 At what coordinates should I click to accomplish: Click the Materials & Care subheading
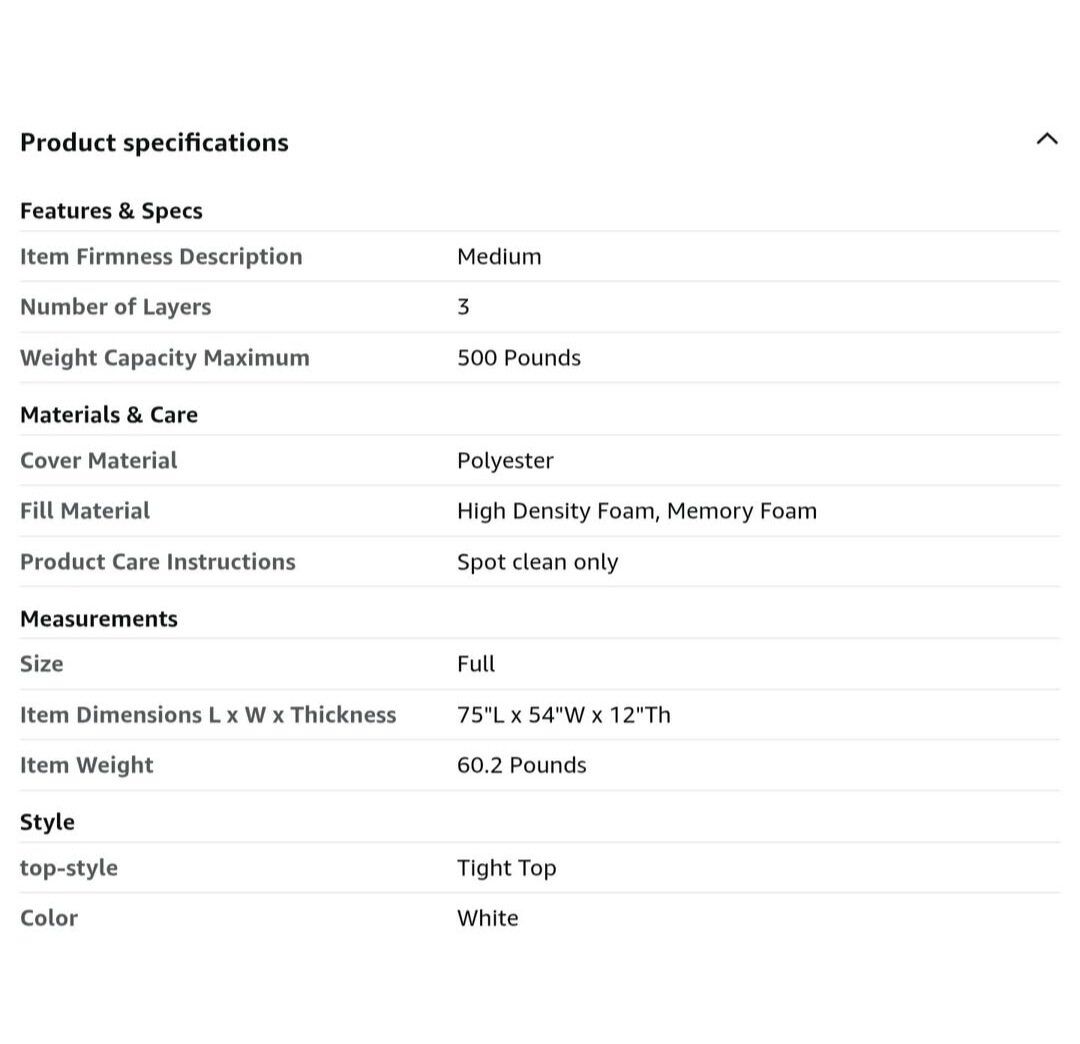pyautogui.click(x=109, y=415)
